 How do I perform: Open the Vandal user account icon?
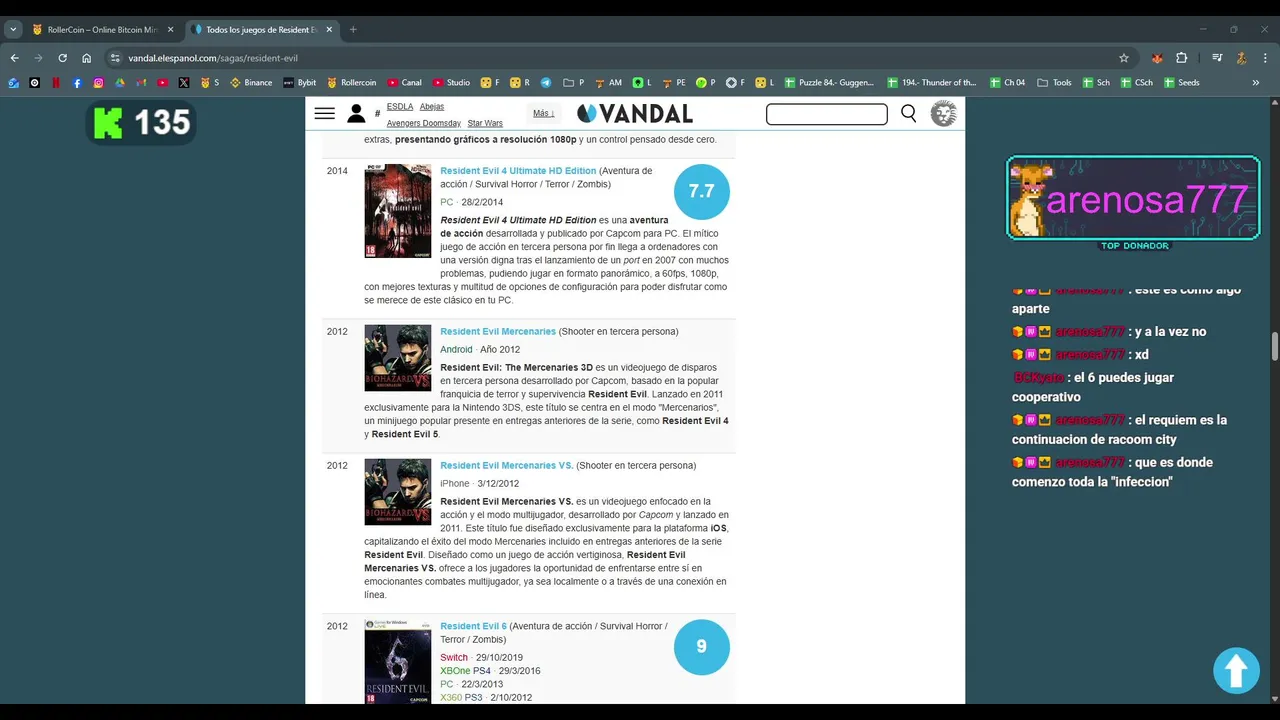pyautogui.click(x=356, y=114)
